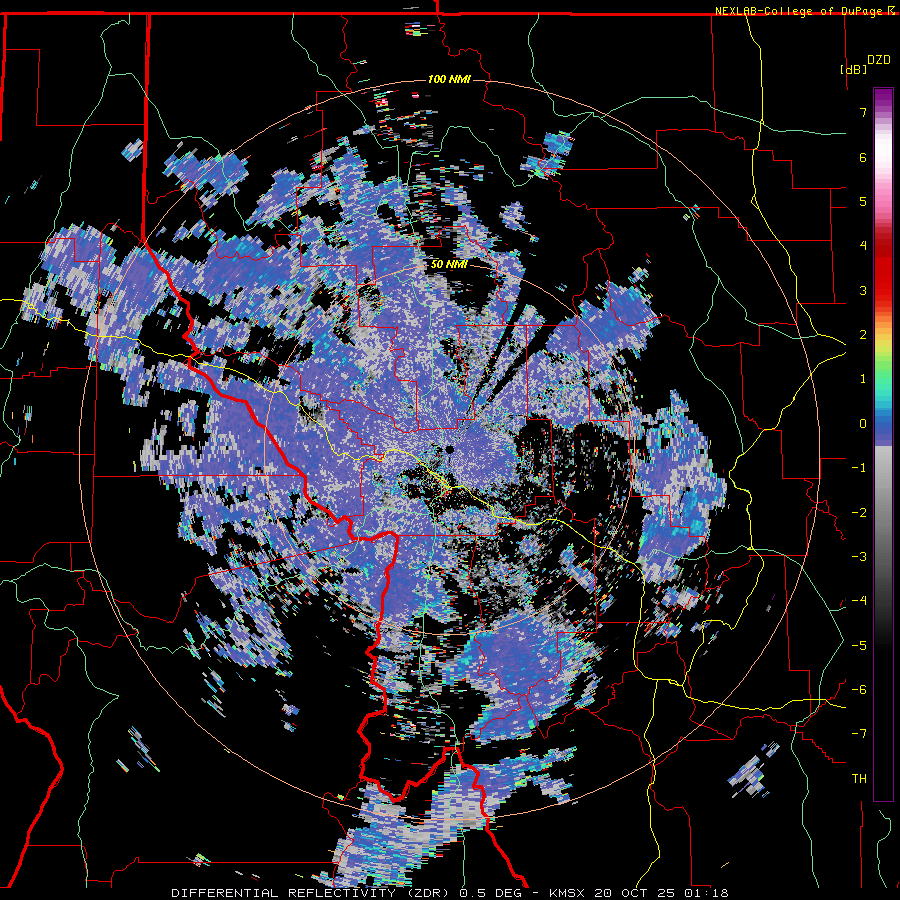This screenshot has height=900, width=900.
Task: Click the 0 value on the dB scale
Action: point(863,424)
